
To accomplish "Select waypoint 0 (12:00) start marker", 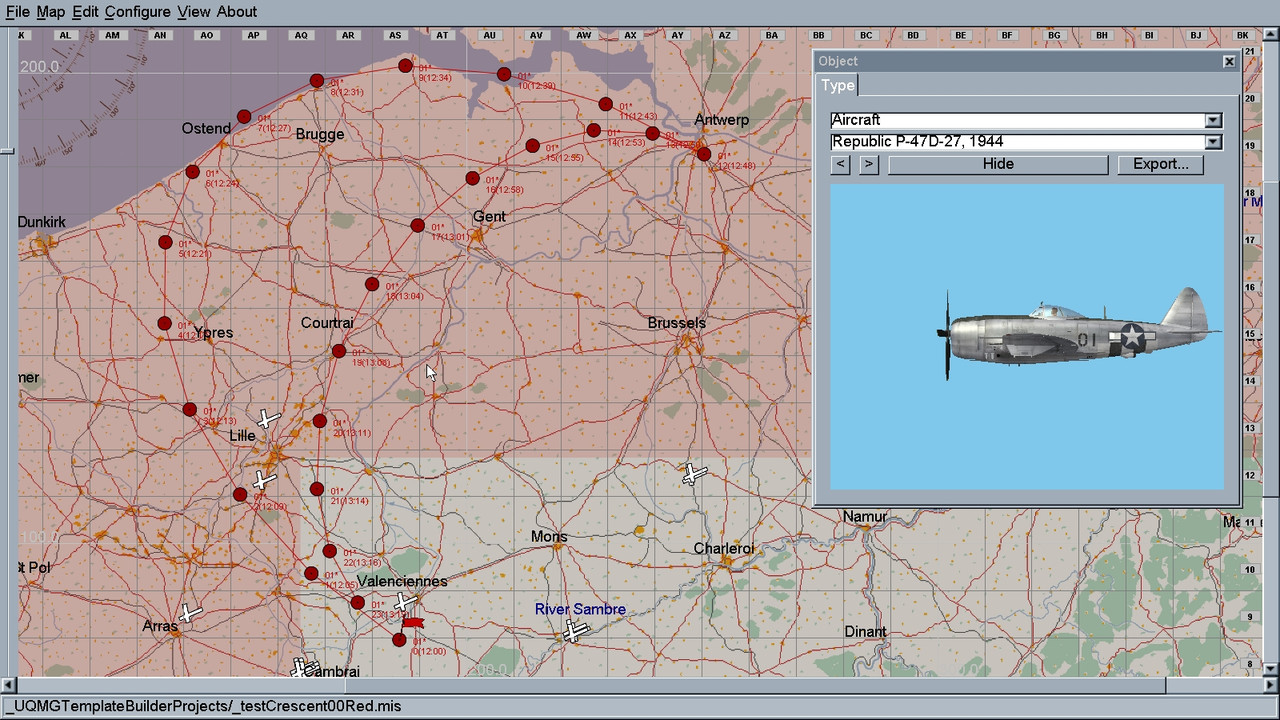I will (399, 640).
